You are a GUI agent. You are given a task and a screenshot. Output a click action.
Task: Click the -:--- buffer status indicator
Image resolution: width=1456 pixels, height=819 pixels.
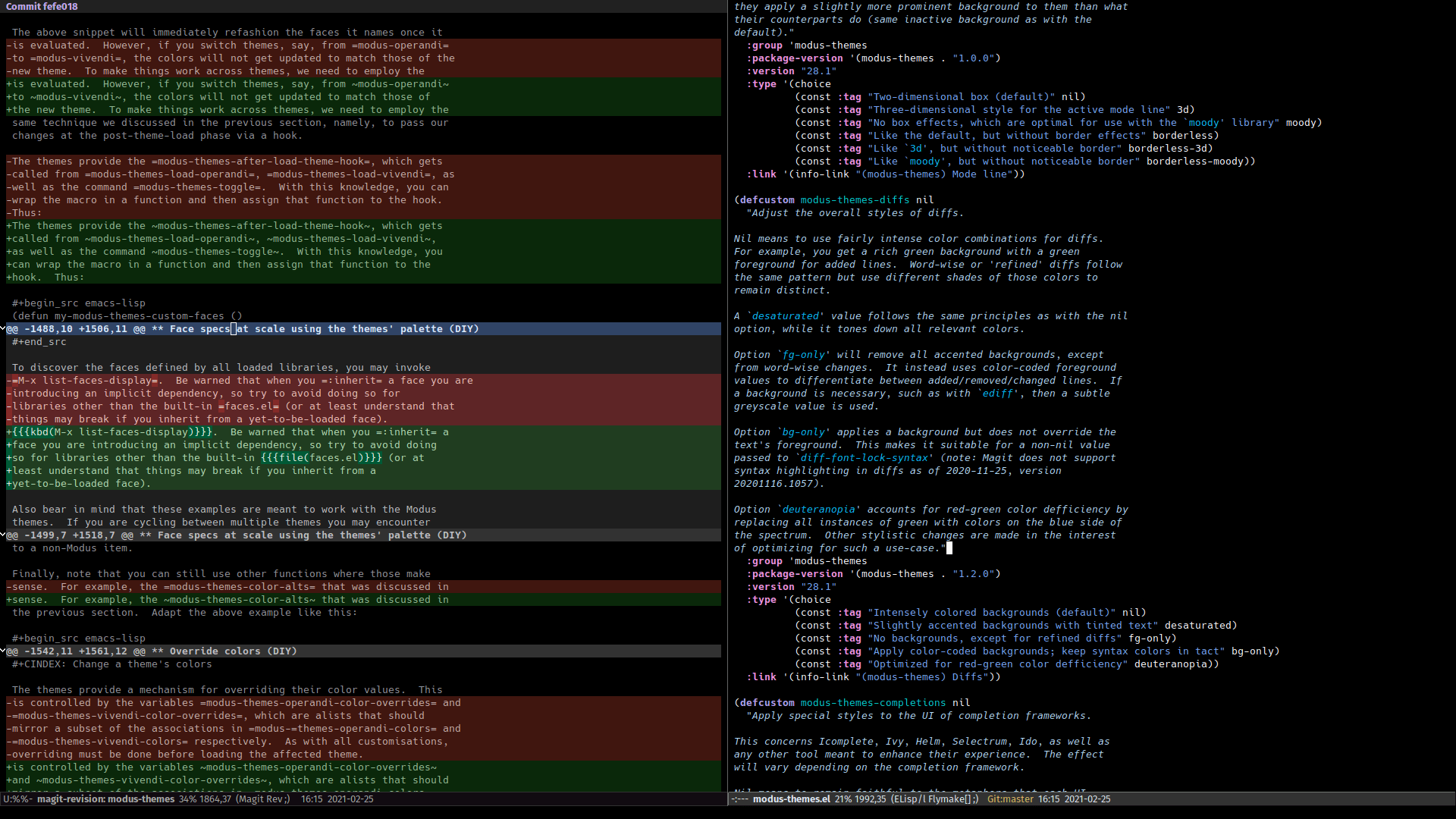coord(739,799)
